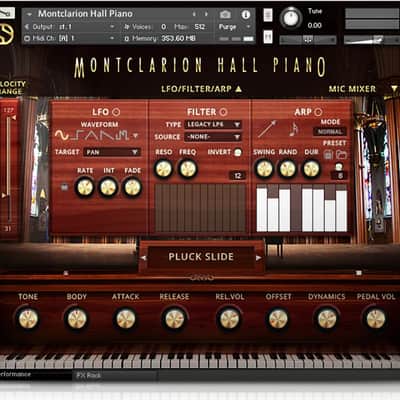Click the RELEASE knob
The image size is (400, 400).
[175, 319]
